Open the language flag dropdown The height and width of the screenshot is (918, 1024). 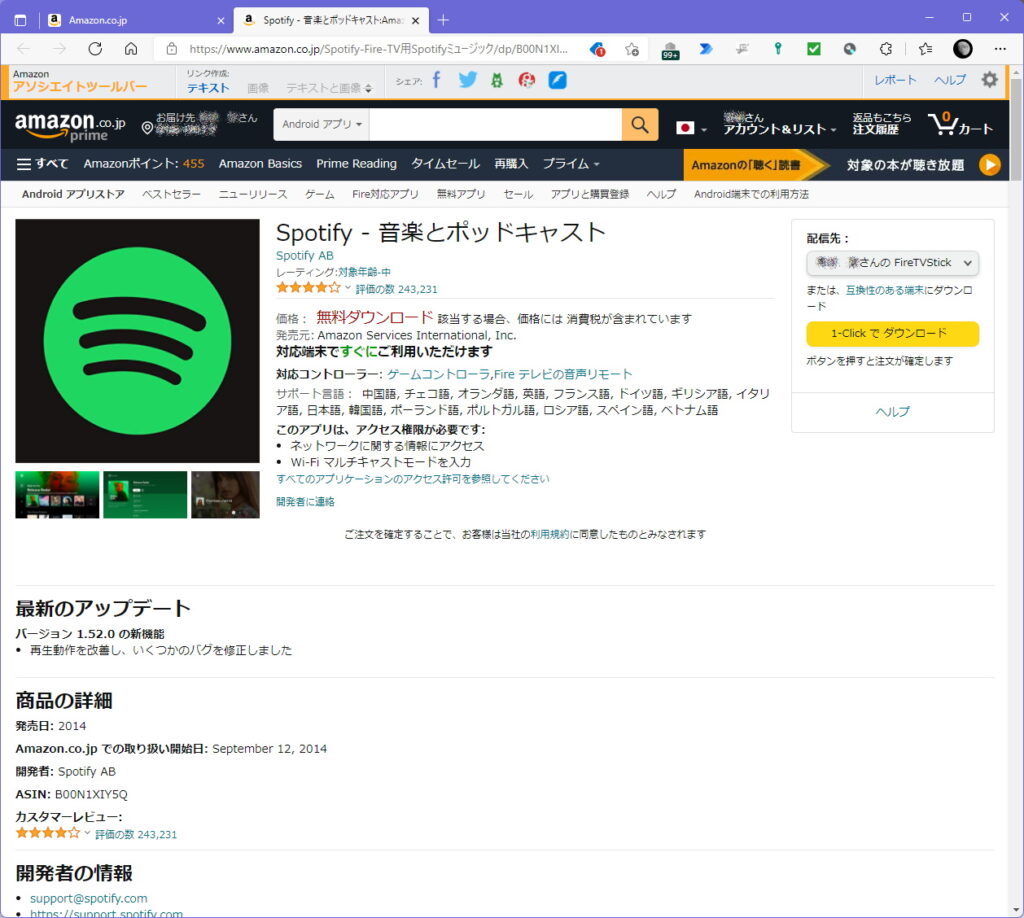click(x=691, y=127)
